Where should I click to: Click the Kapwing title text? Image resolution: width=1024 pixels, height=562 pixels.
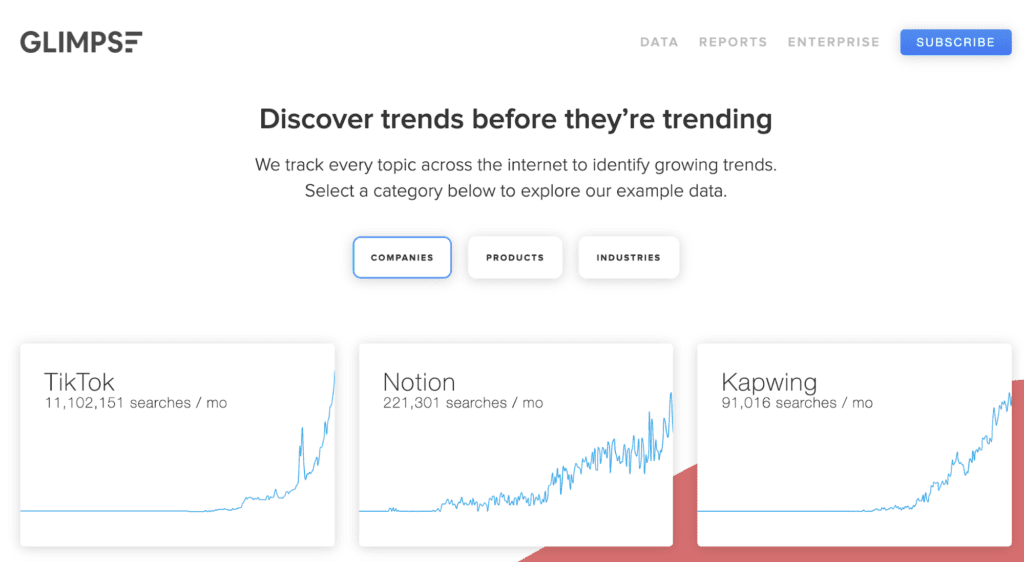(769, 382)
